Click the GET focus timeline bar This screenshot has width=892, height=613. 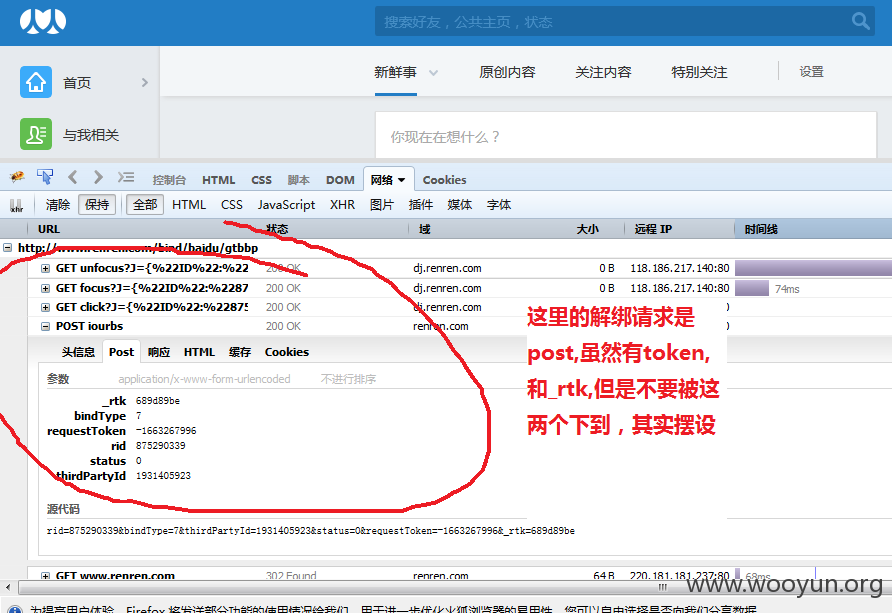coord(751,288)
